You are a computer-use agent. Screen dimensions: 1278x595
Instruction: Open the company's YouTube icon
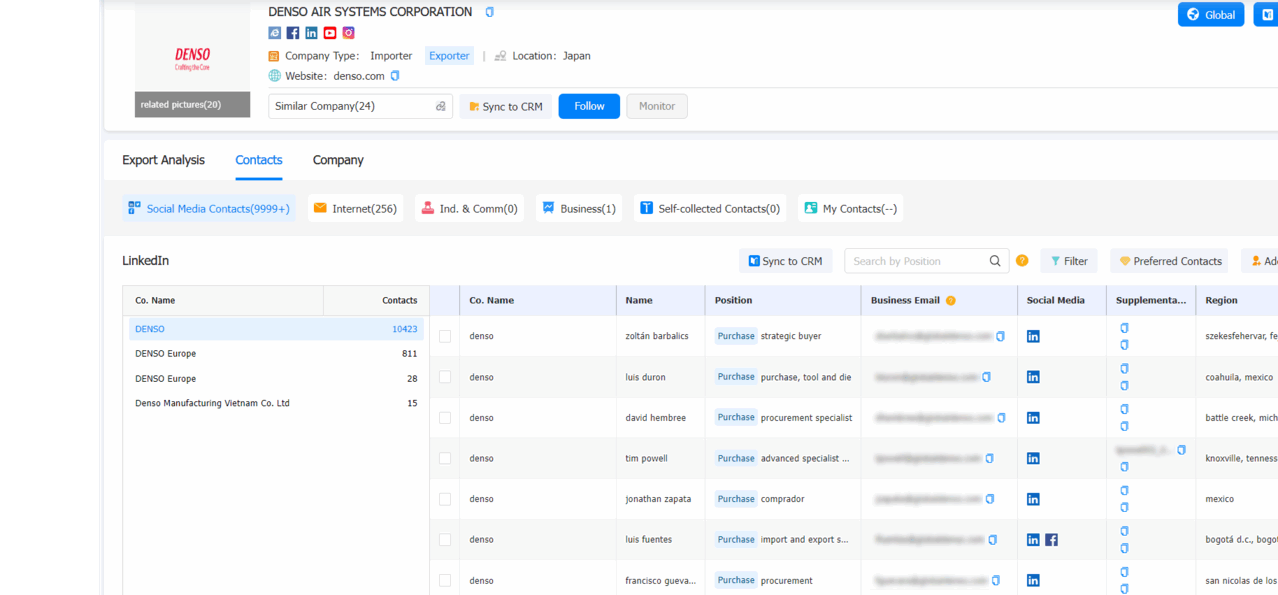(330, 33)
